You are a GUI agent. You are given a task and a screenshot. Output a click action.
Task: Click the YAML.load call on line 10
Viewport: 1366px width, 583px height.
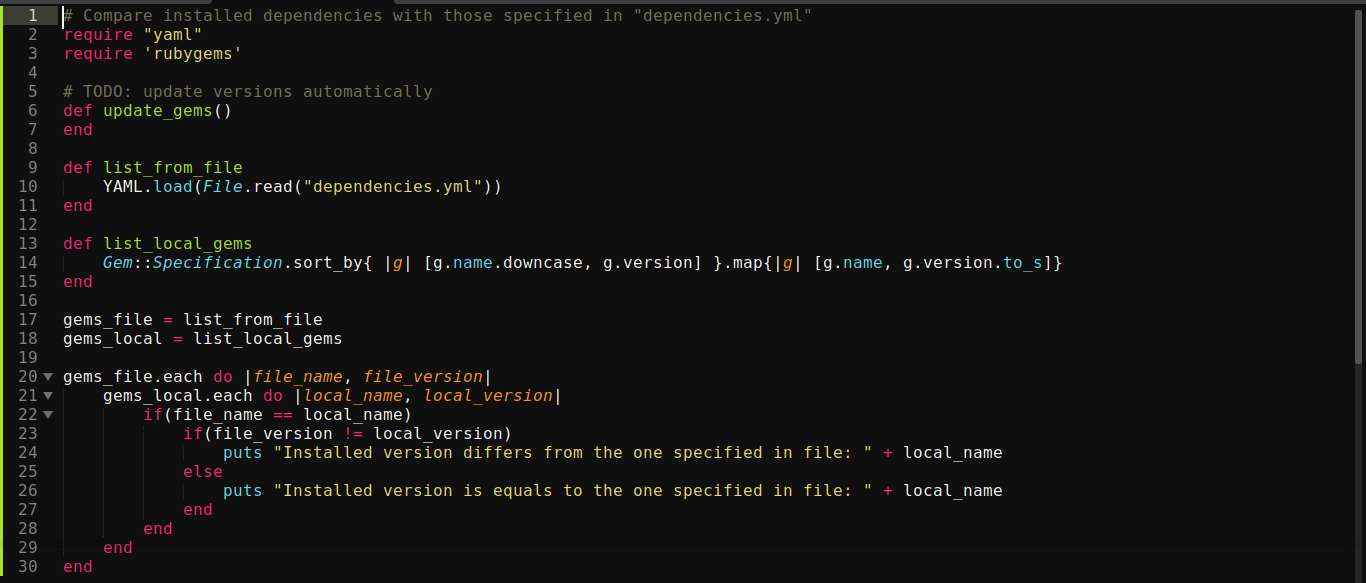152,187
